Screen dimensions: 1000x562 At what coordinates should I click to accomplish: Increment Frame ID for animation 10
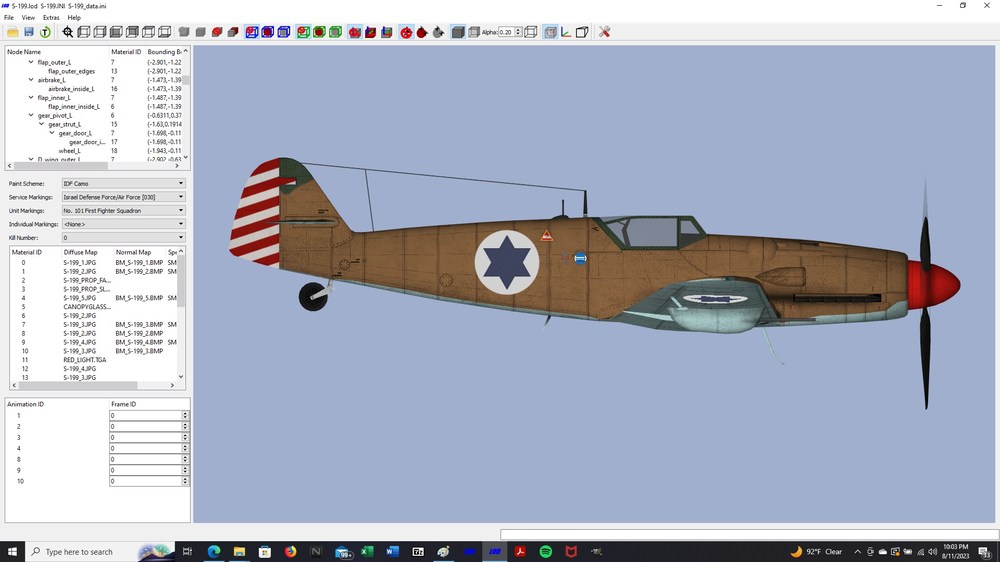[185, 479]
